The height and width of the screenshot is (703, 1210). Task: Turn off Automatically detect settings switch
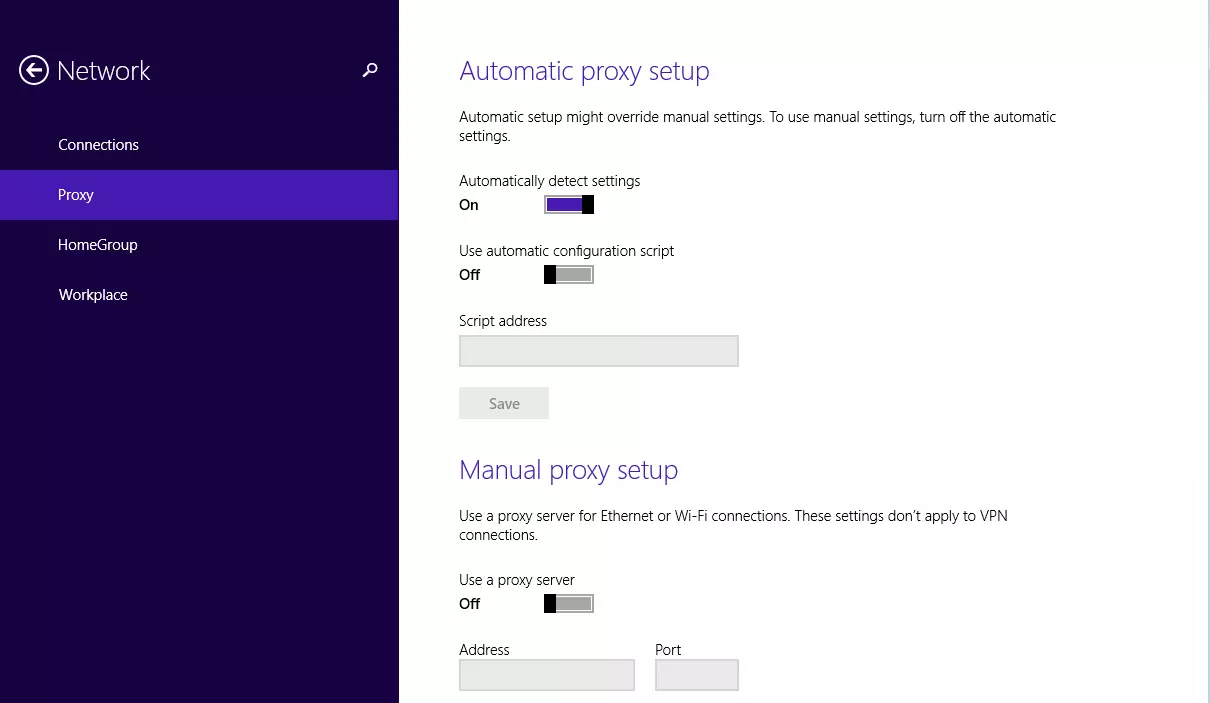click(569, 205)
